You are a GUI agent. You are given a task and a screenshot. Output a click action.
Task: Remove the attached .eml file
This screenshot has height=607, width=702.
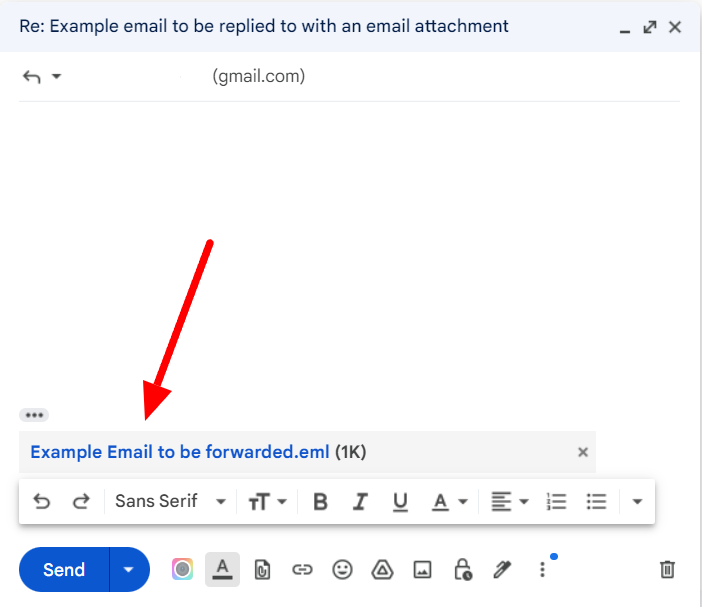tap(582, 452)
